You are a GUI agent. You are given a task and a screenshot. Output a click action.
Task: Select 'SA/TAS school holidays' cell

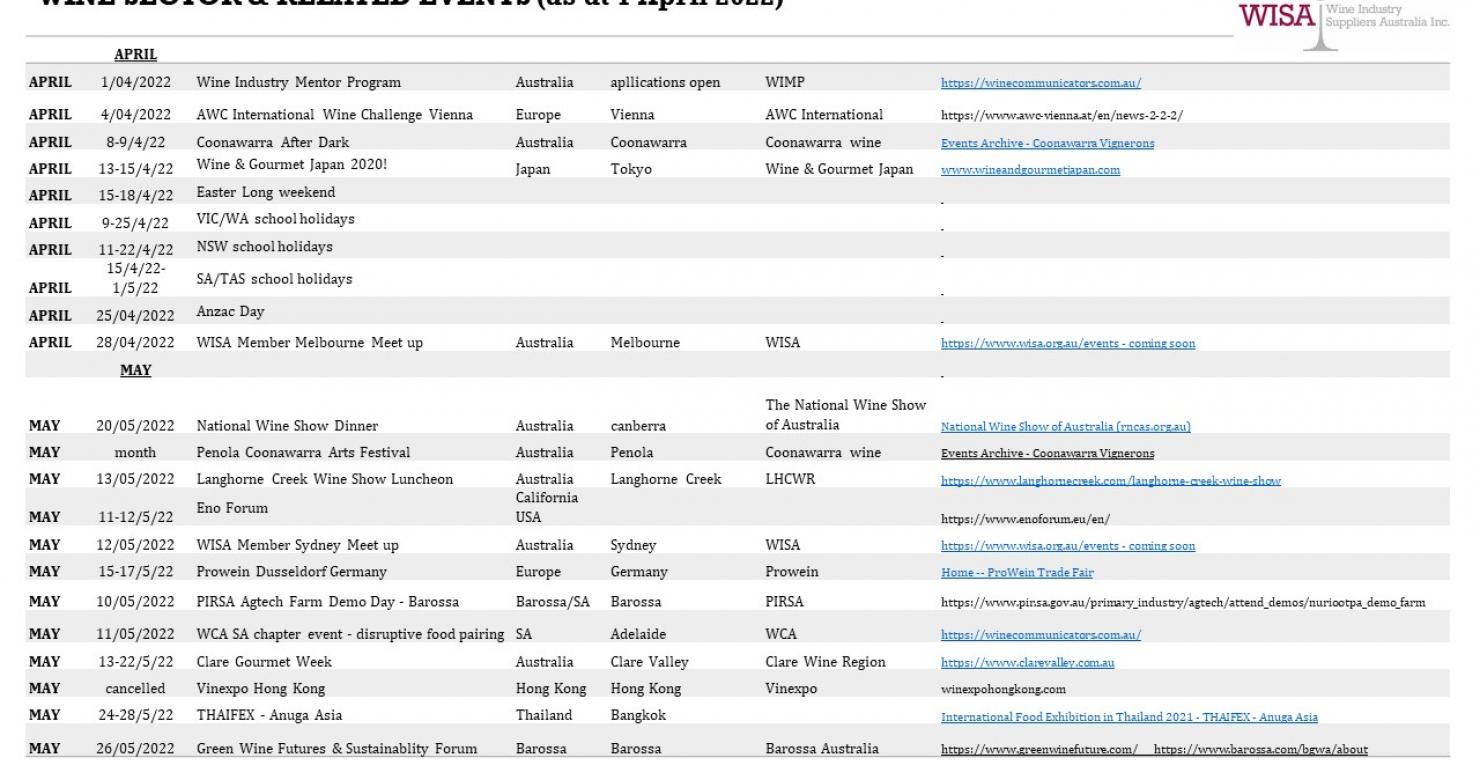(274, 279)
